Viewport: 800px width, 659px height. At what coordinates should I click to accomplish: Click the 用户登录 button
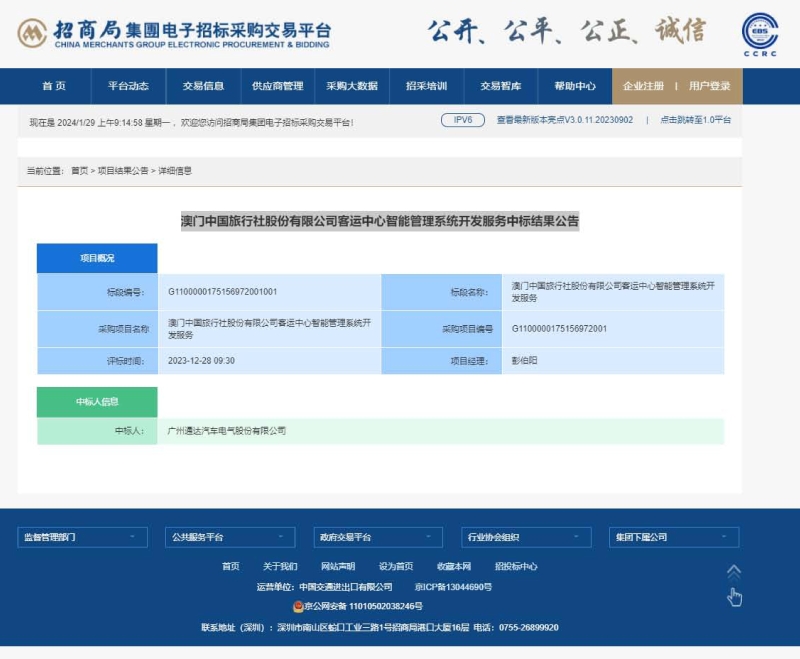click(x=709, y=86)
